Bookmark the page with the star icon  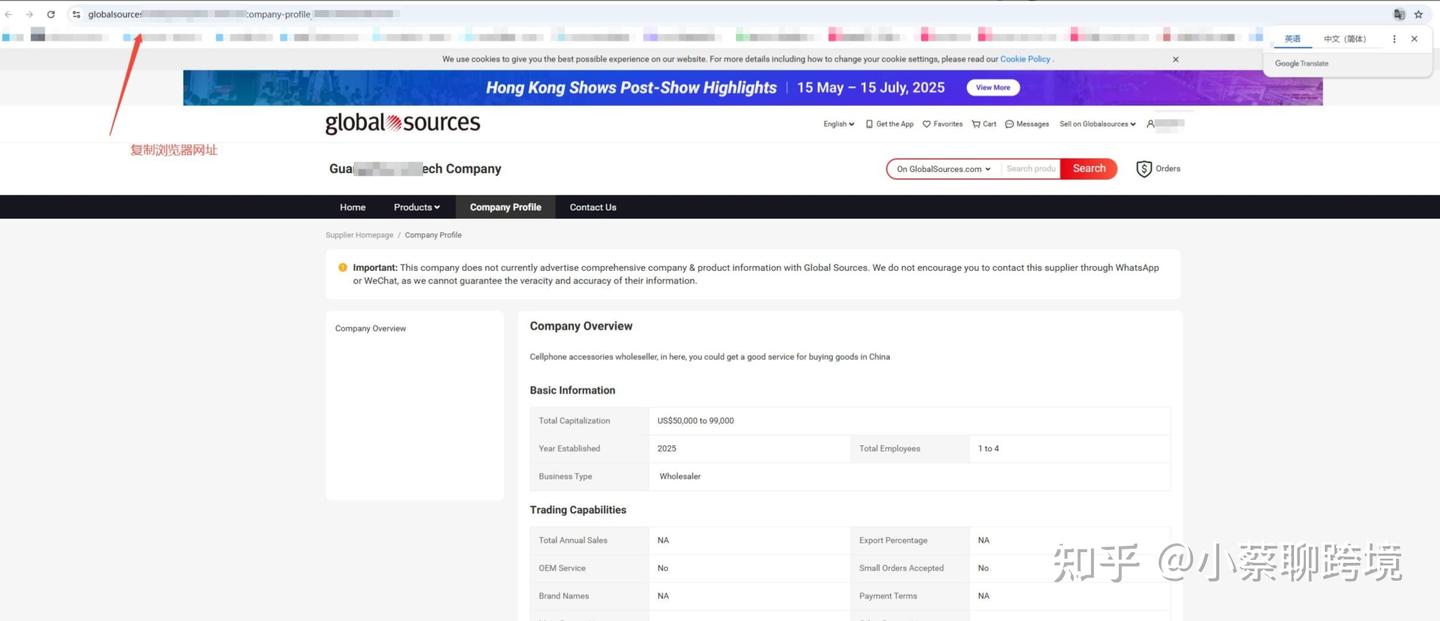click(1418, 14)
